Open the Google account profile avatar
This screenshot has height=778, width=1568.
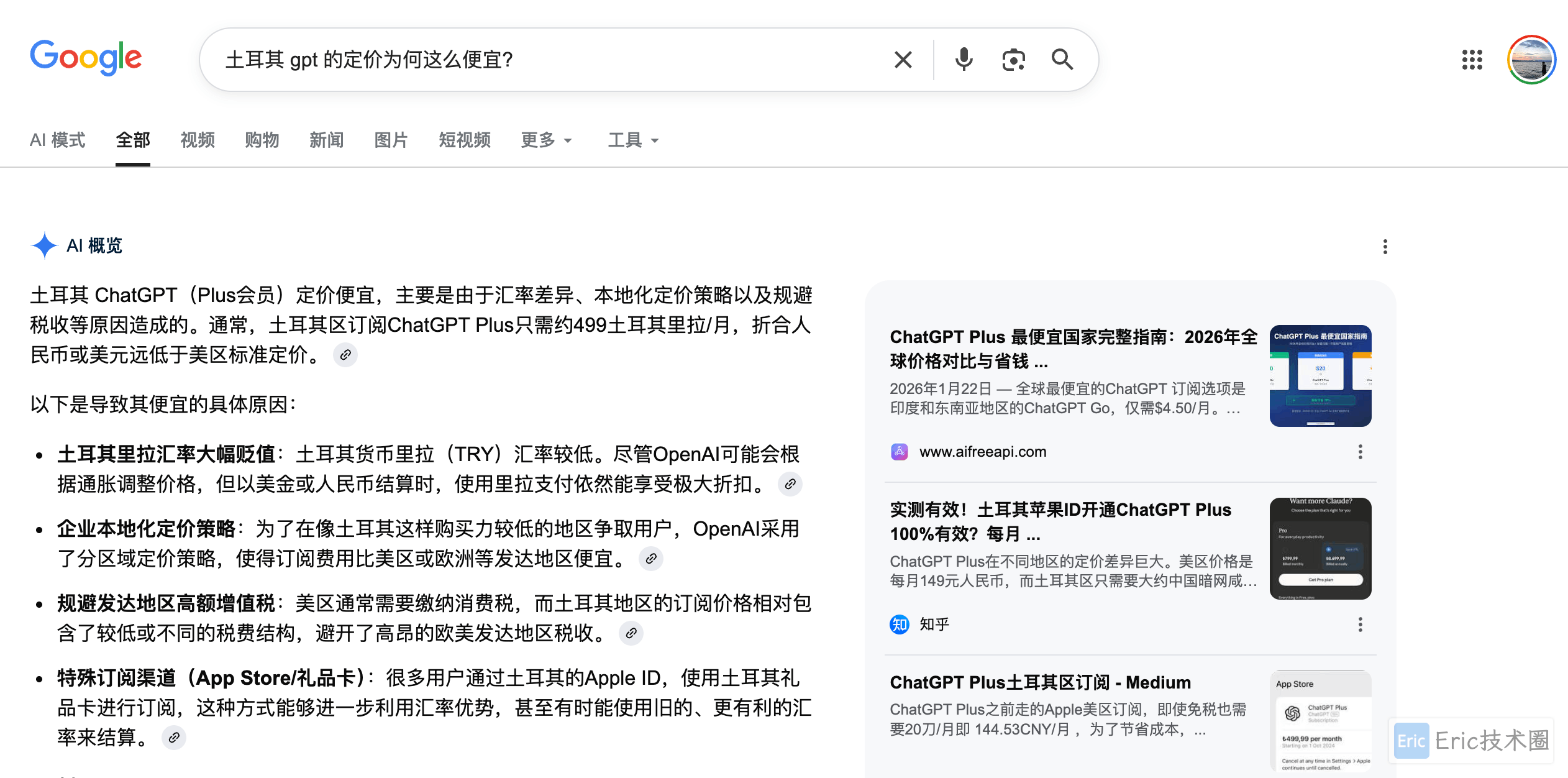tap(1531, 60)
